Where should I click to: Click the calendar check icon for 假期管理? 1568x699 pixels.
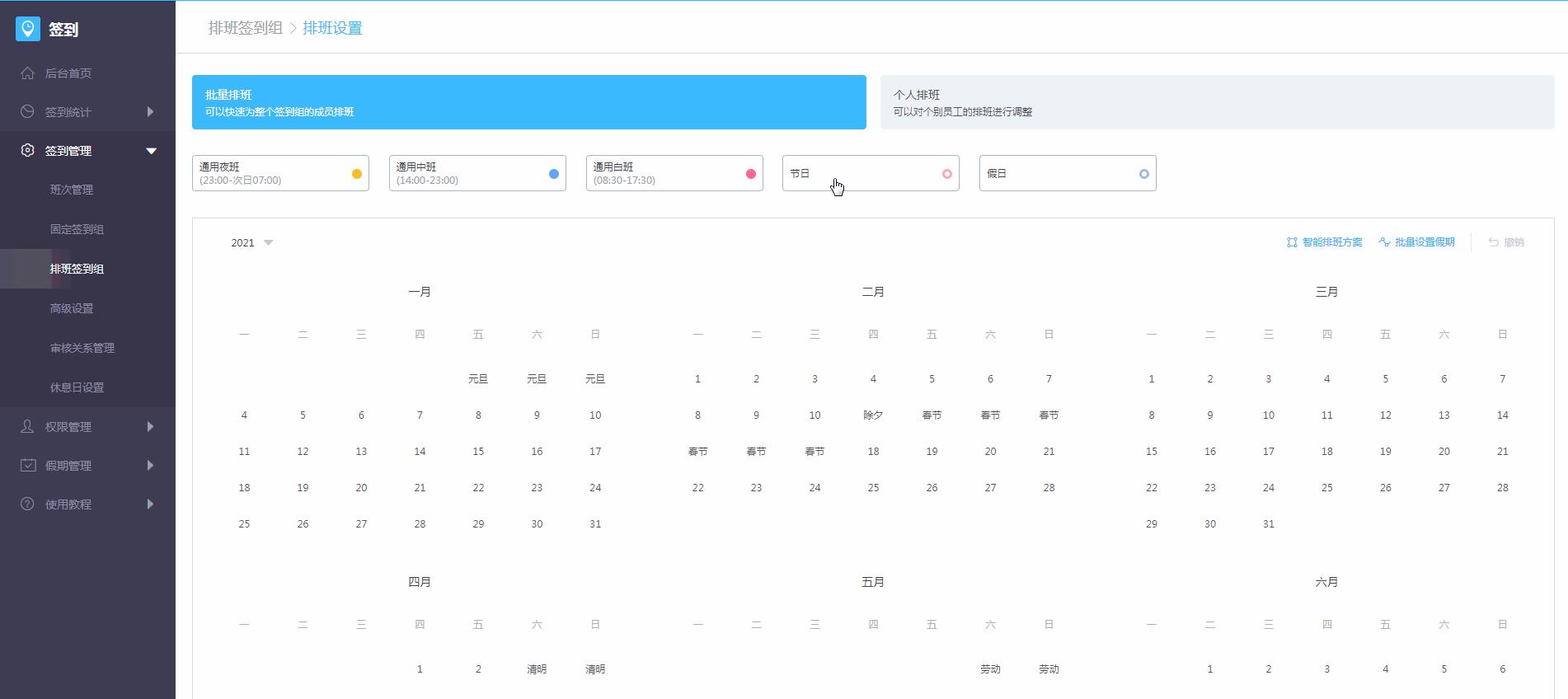[x=27, y=465]
